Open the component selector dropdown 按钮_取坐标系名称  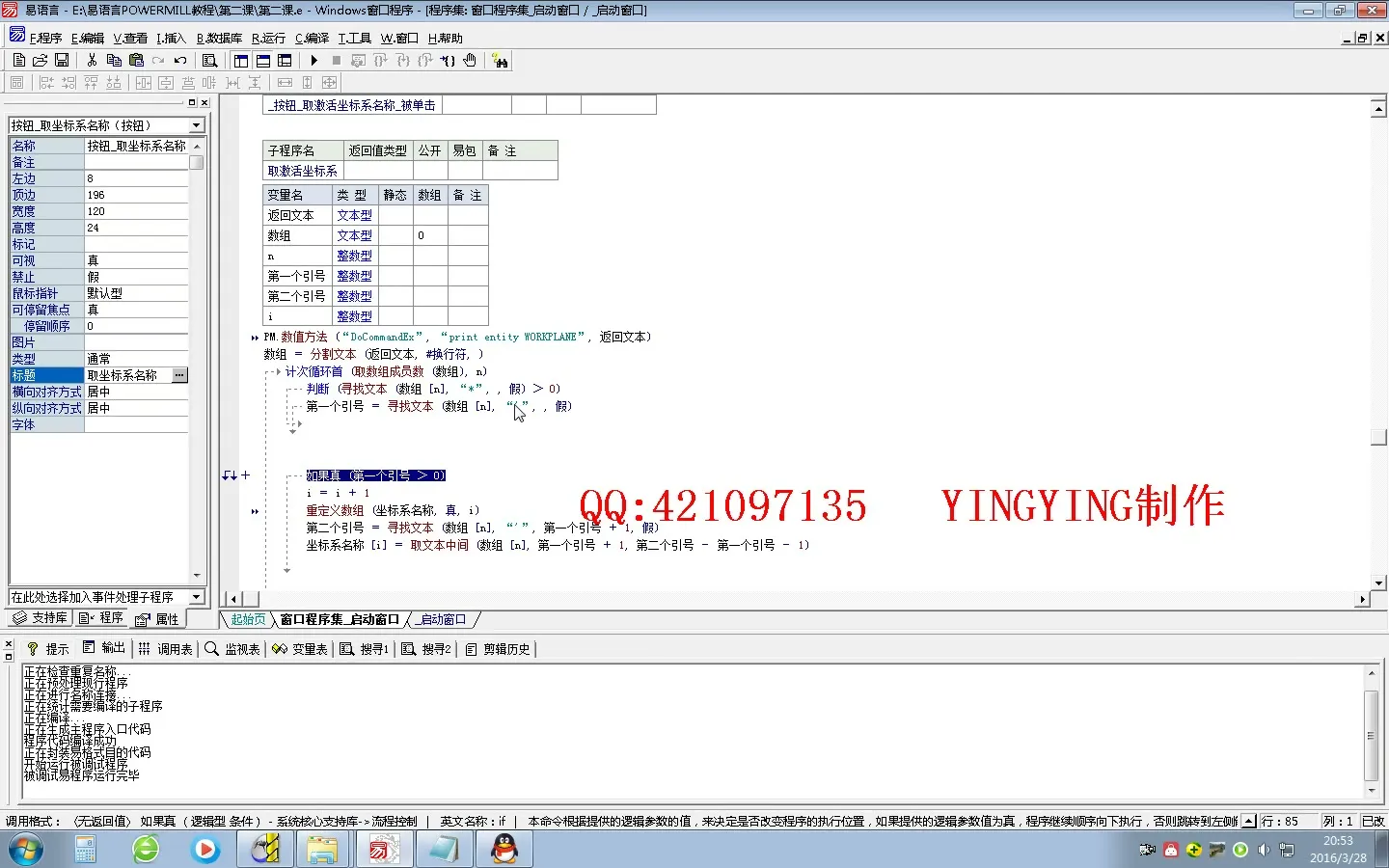pos(196,125)
